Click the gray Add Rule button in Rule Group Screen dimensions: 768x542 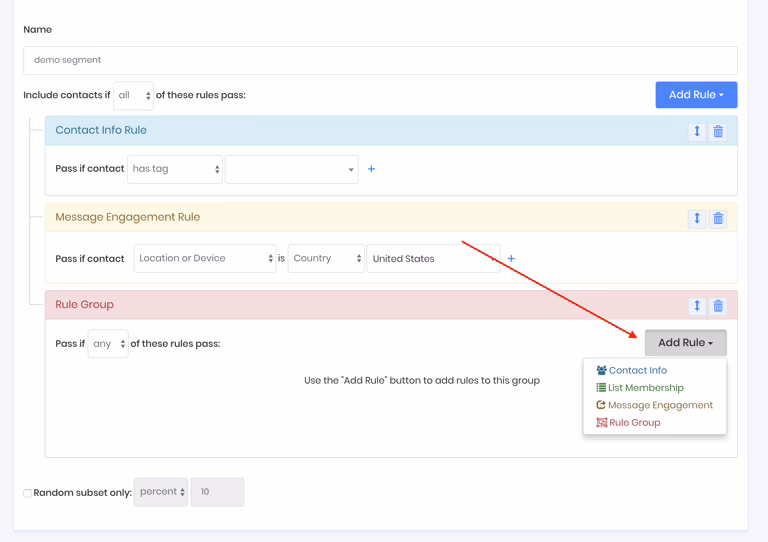[685, 343]
